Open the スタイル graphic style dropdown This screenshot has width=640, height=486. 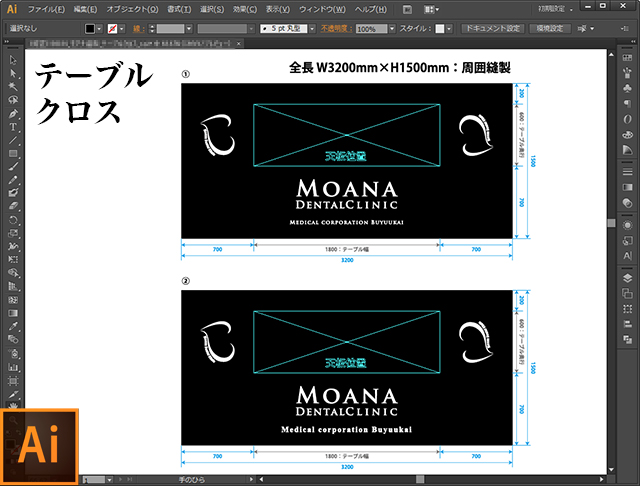(449, 29)
